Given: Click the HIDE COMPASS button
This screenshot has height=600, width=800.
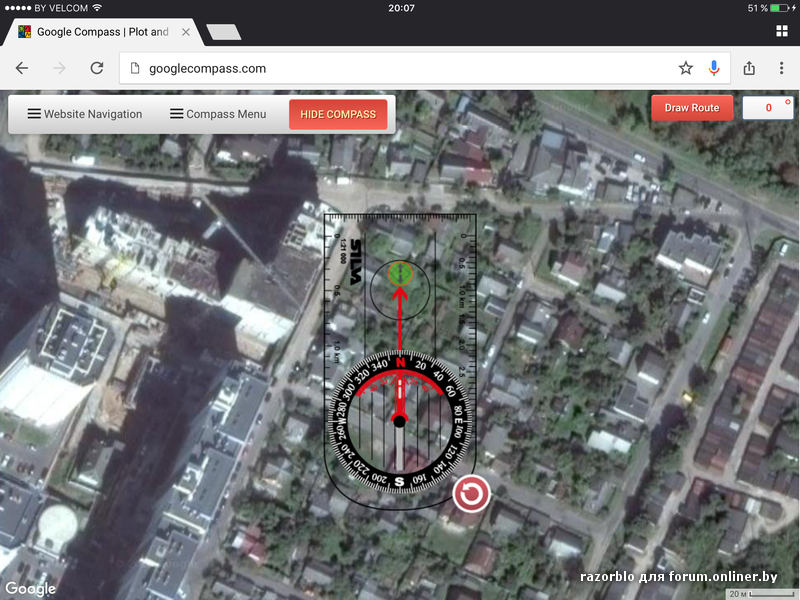Looking at the screenshot, I should tap(338, 114).
